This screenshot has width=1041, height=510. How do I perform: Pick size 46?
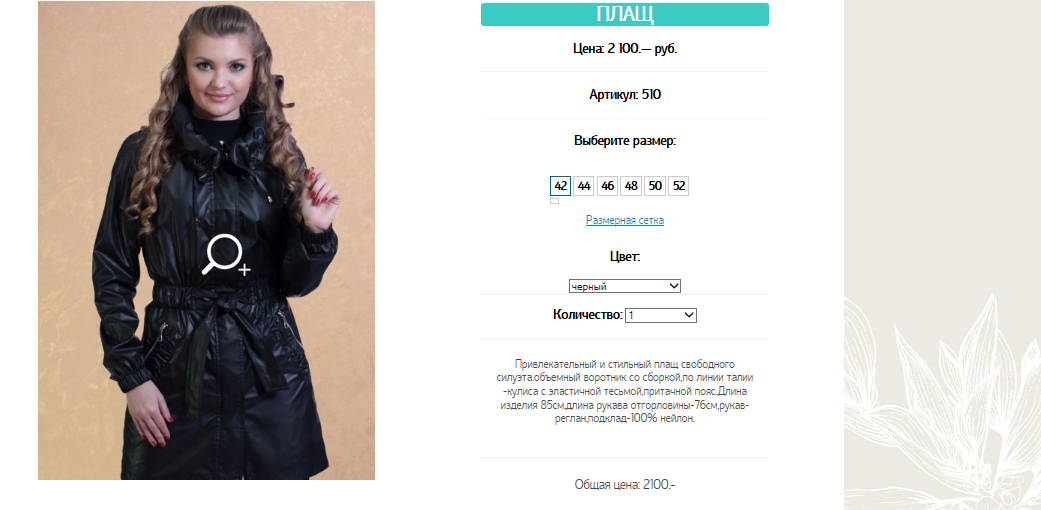pyautogui.click(x=607, y=186)
